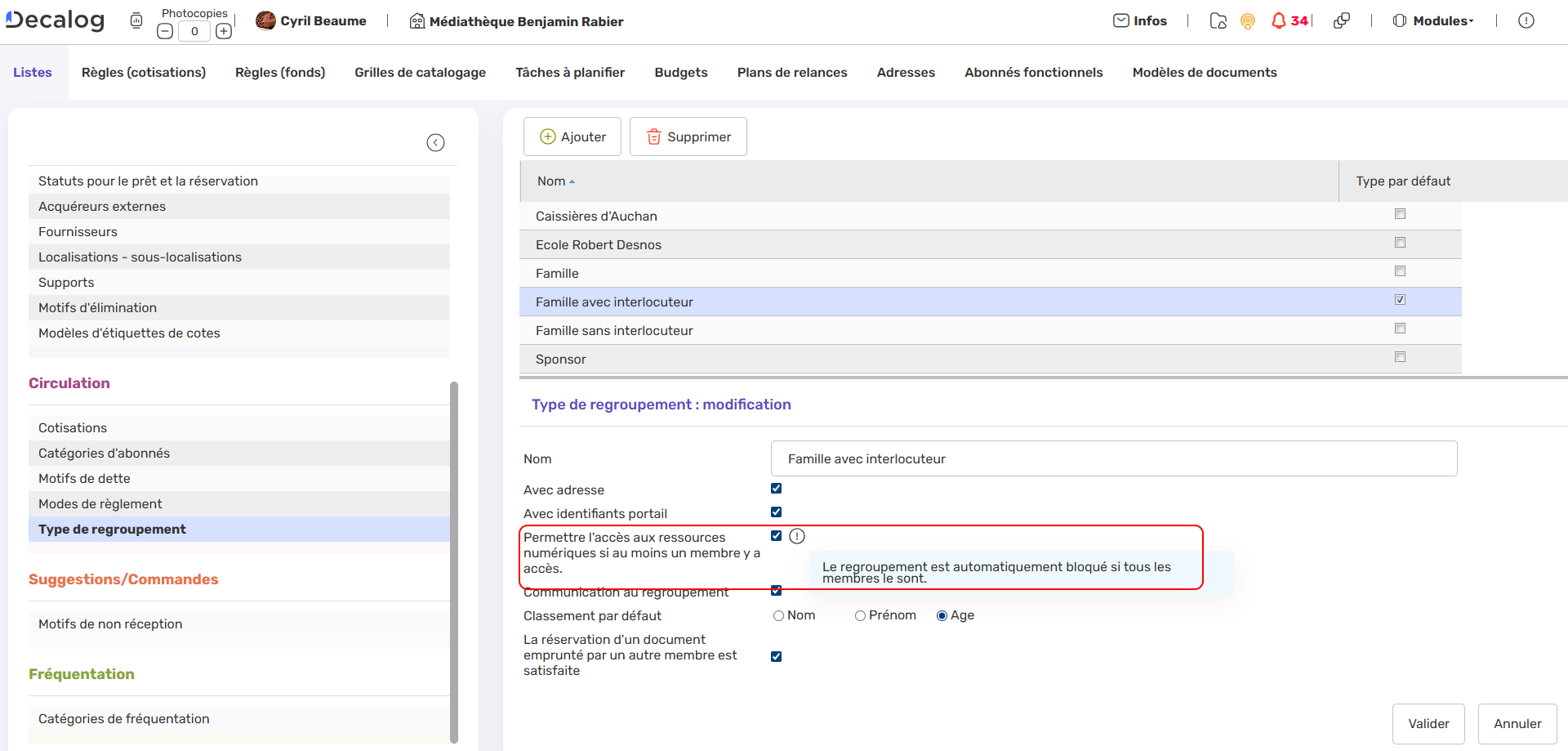Select 'Prénom' as default sorting
1568x751 pixels.
(860, 615)
